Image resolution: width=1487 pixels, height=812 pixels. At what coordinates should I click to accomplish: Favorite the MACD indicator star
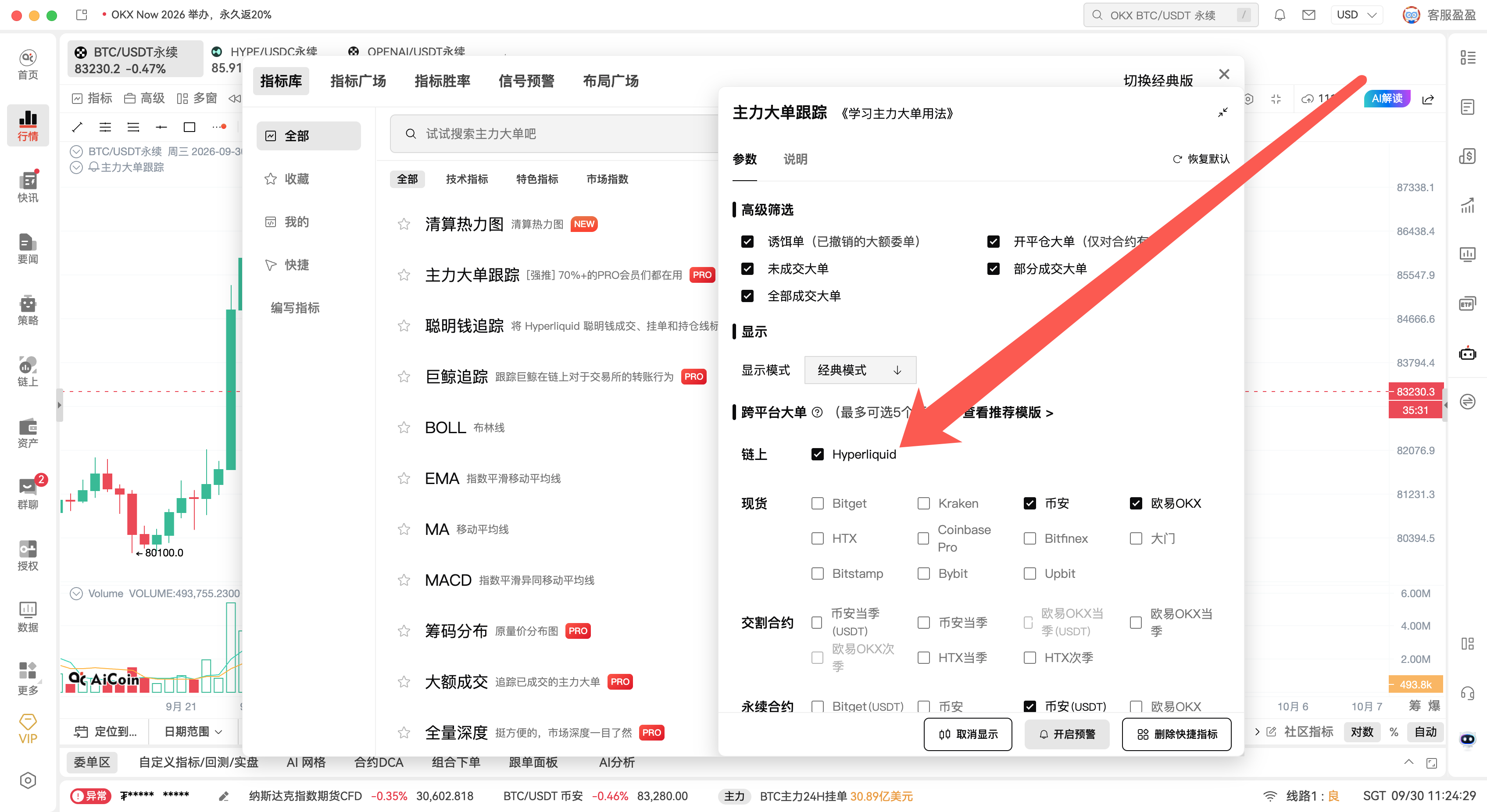pos(404,580)
